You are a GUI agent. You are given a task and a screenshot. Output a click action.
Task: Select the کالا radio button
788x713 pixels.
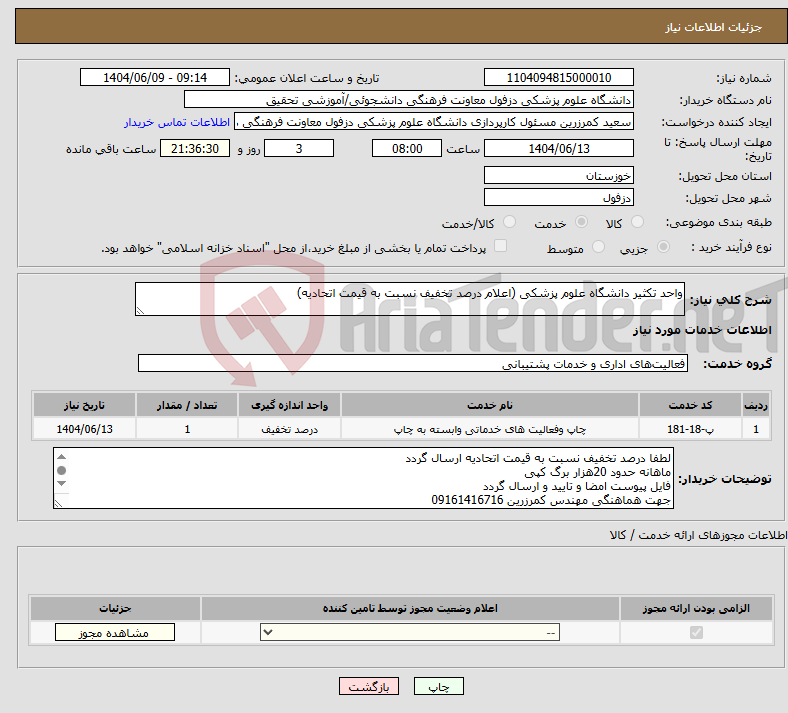click(637, 222)
